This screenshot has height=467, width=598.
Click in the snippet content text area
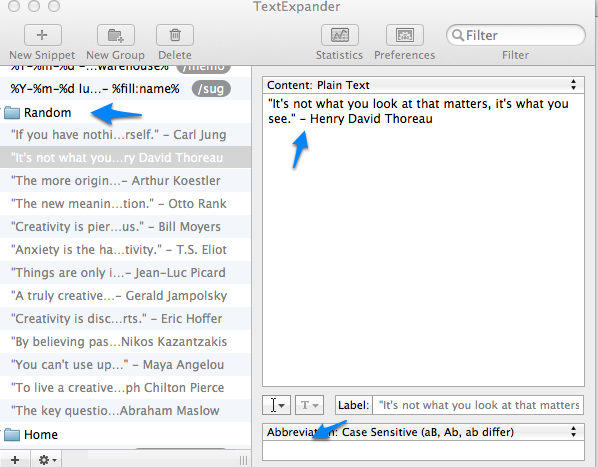pos(423,240)
